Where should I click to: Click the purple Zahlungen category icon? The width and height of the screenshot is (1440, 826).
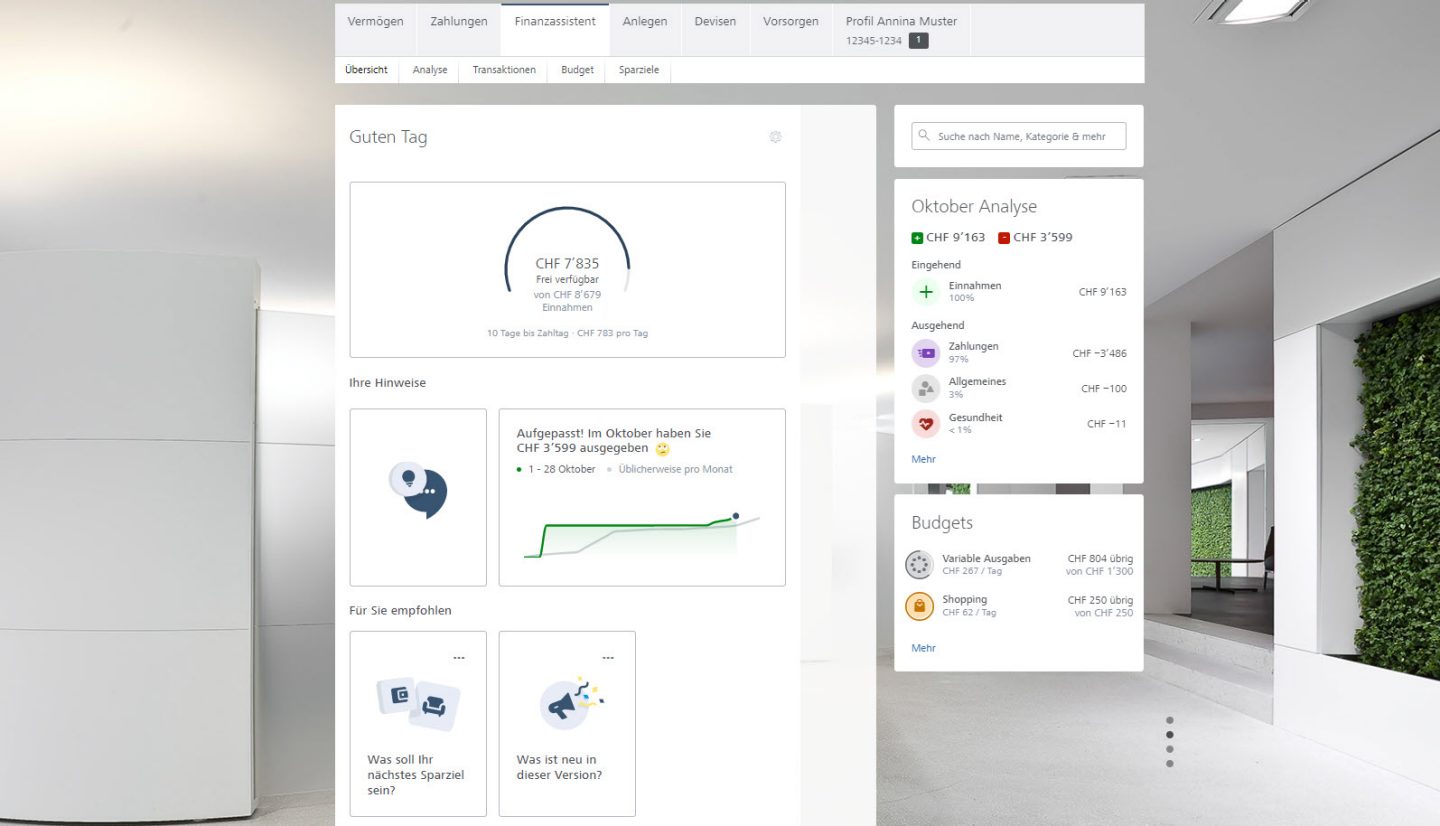[925, 353]
